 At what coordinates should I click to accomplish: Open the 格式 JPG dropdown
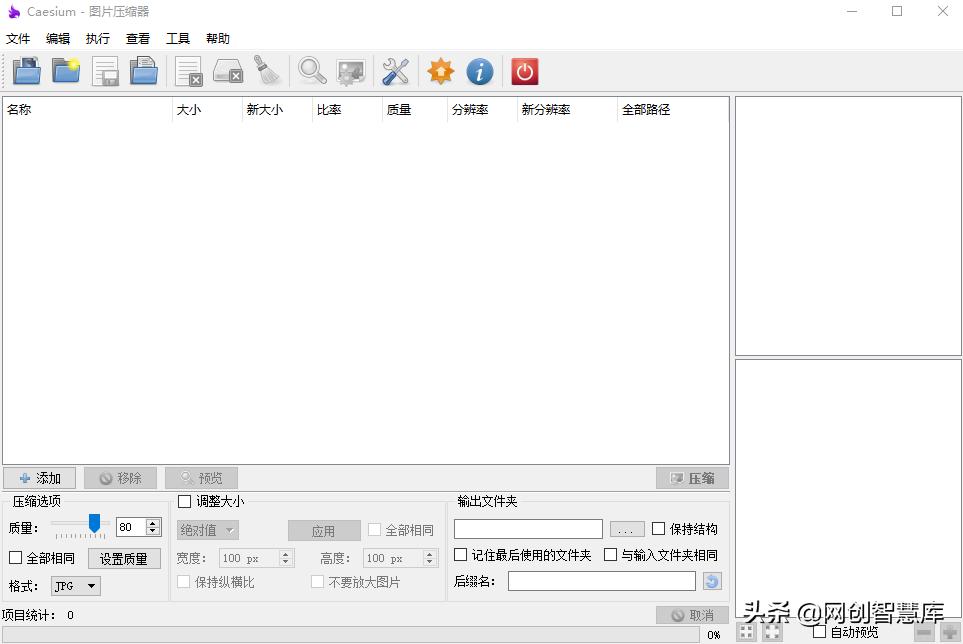point(76,586)
